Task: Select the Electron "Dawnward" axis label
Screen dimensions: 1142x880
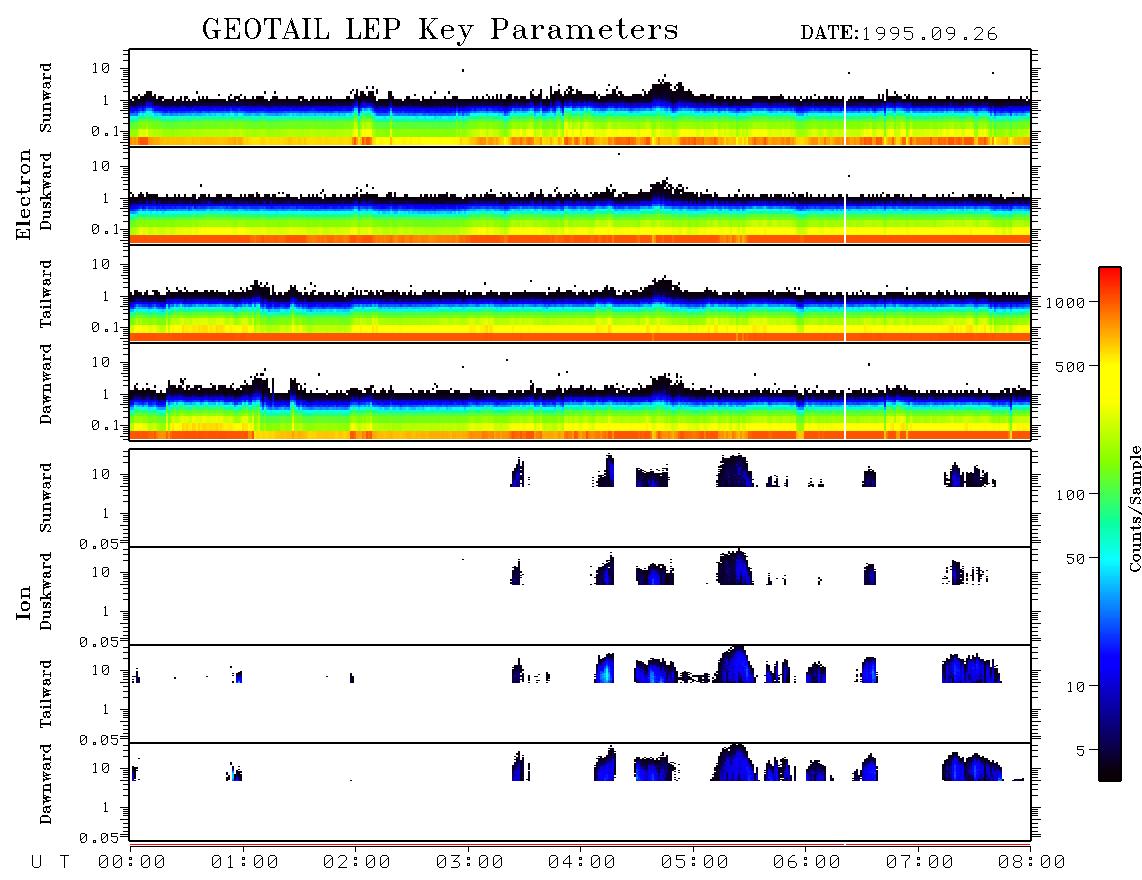Action: [x=45, y=384]
